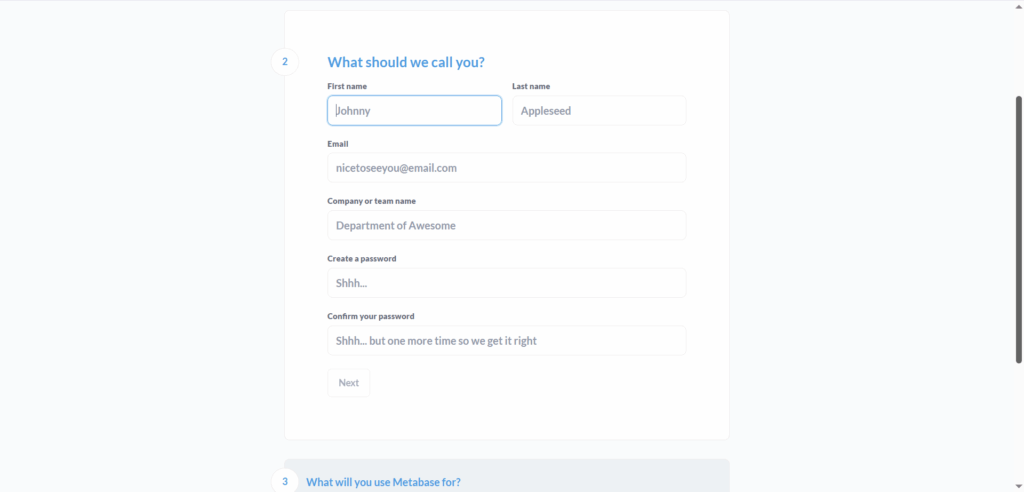
Task: Click the Confirm your password field
Action: [x=506, y=341]
